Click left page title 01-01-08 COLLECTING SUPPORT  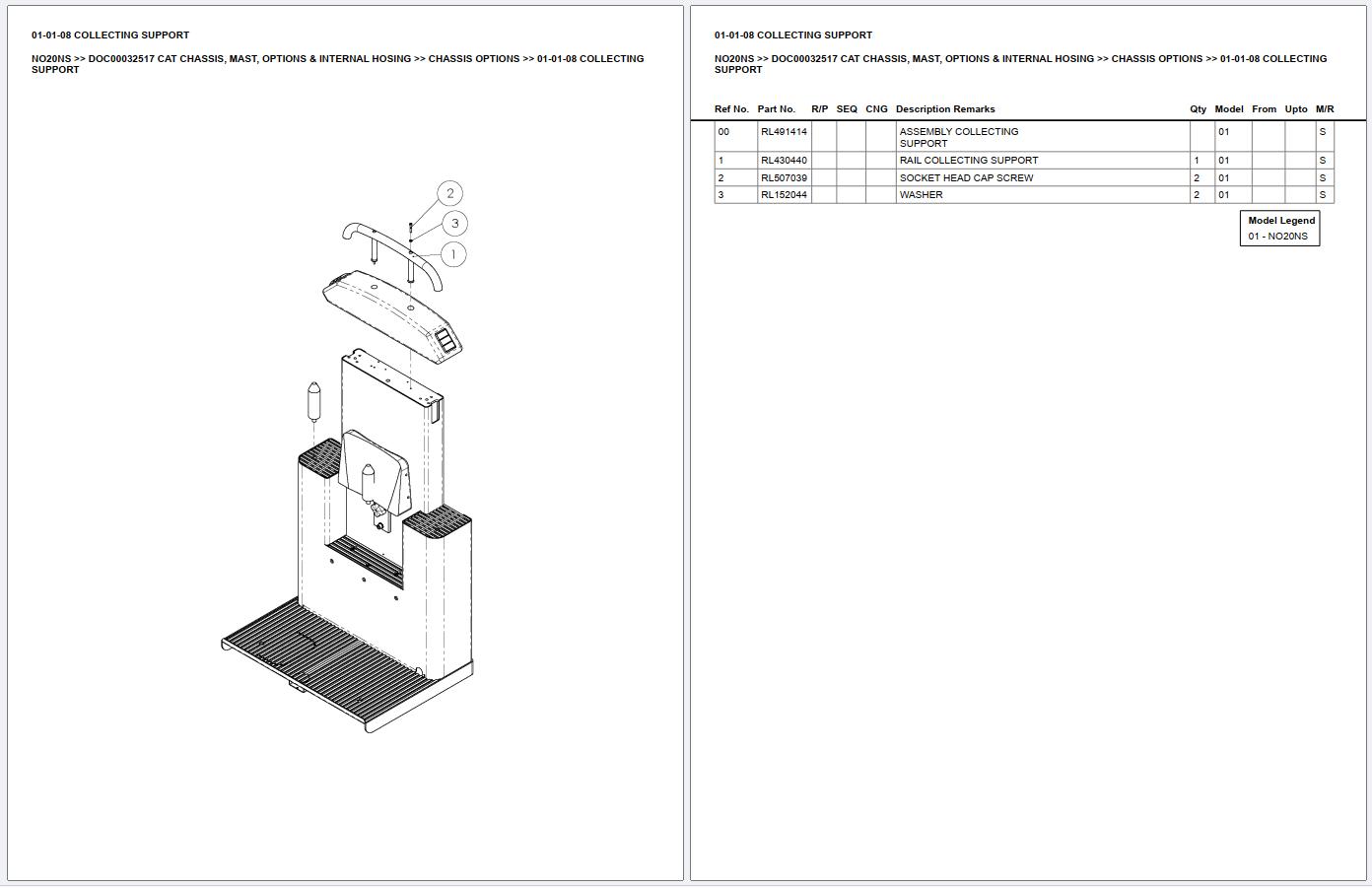pos(110,34)
